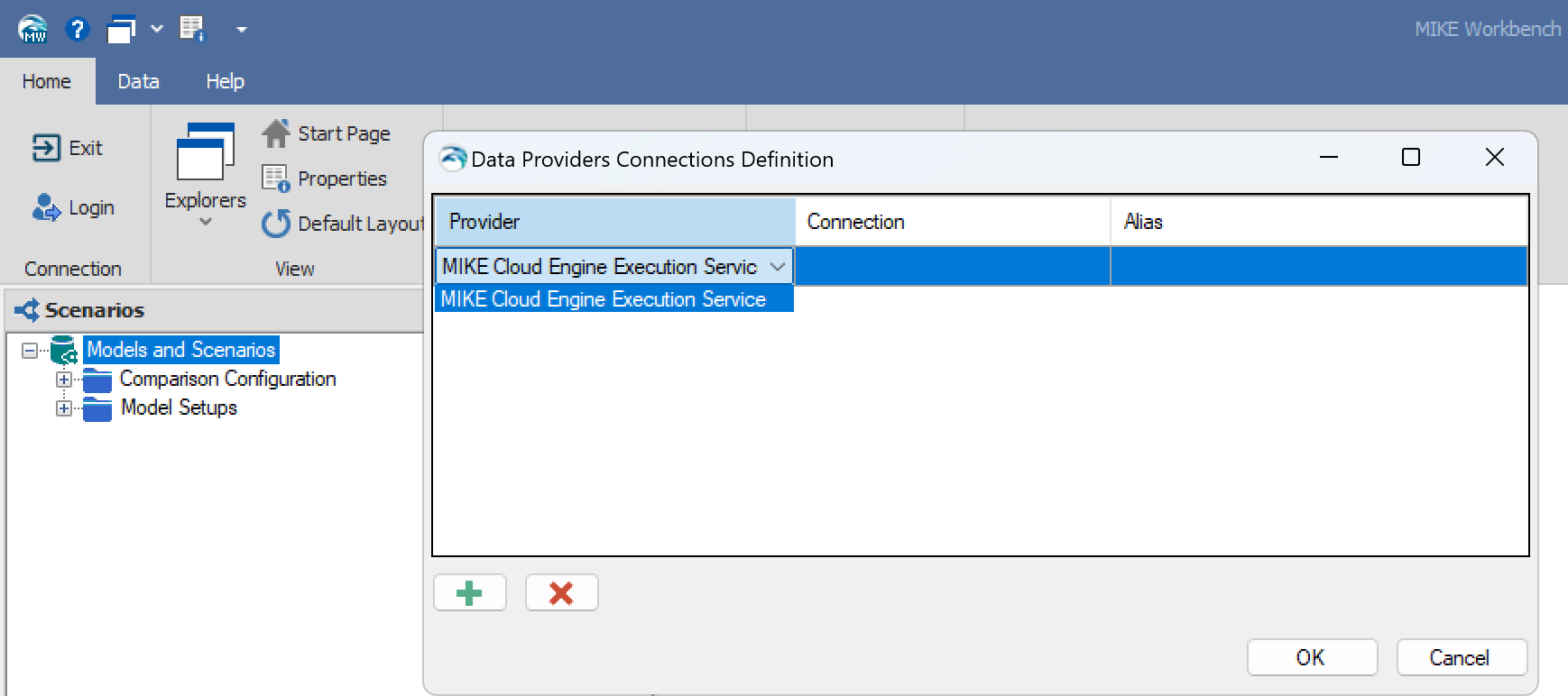Expand the Model Setups folder
The image size is (1568, 696).
click(64, 408)
